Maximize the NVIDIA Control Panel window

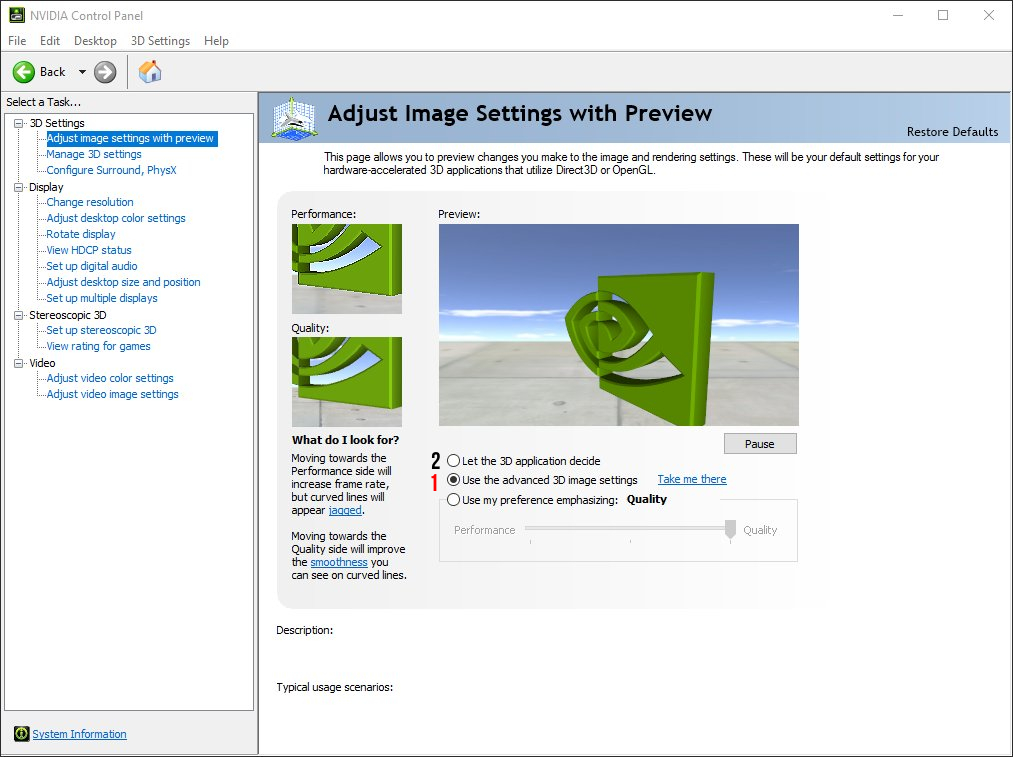point(943,16)
